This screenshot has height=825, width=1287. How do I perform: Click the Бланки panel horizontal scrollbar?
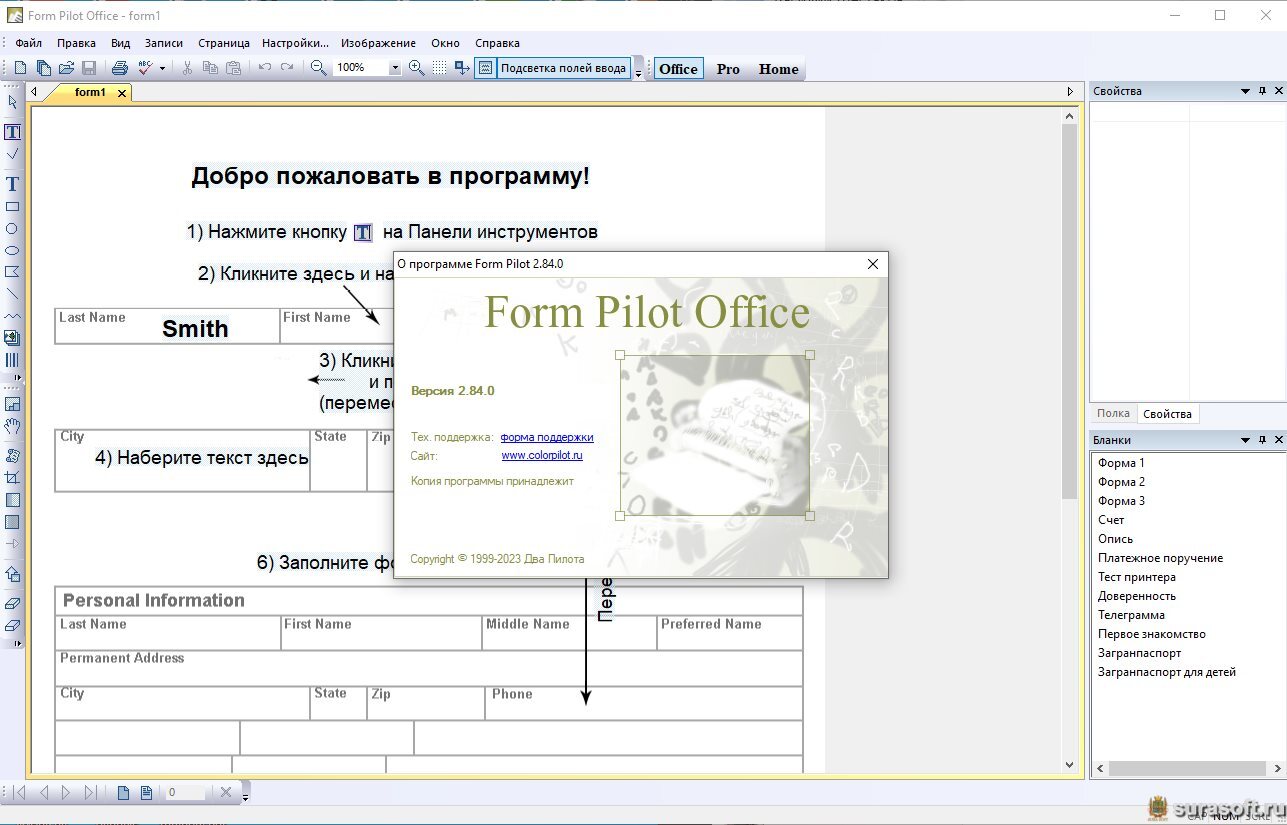pos(1185,769)
